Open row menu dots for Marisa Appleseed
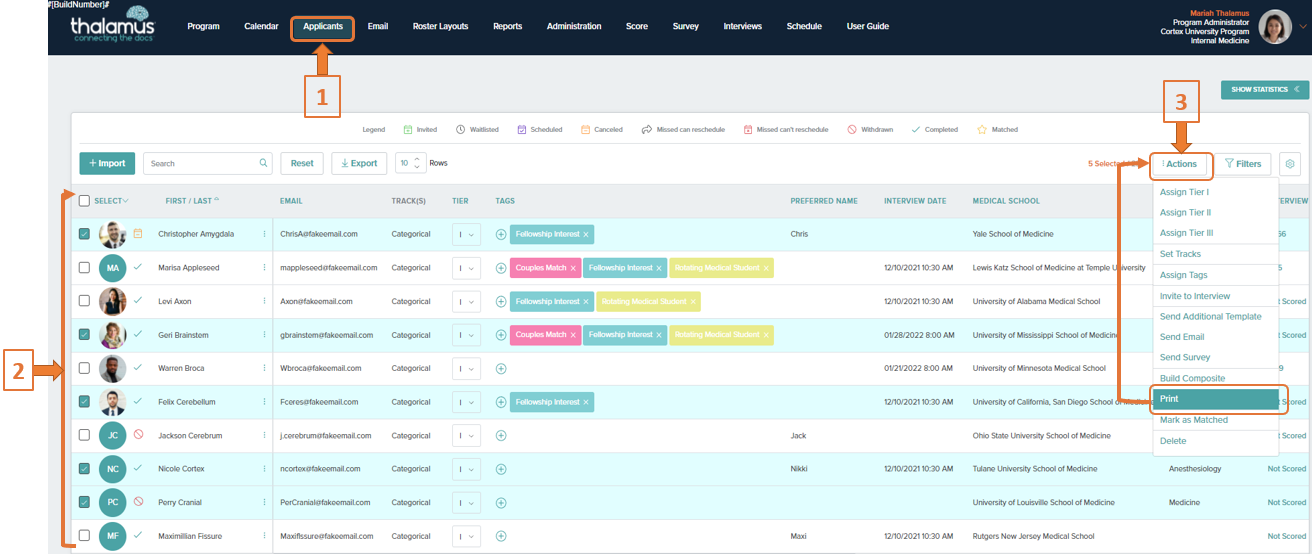Screen dimensions: 1312x554 pyautogui.click(x=265, y=268)
